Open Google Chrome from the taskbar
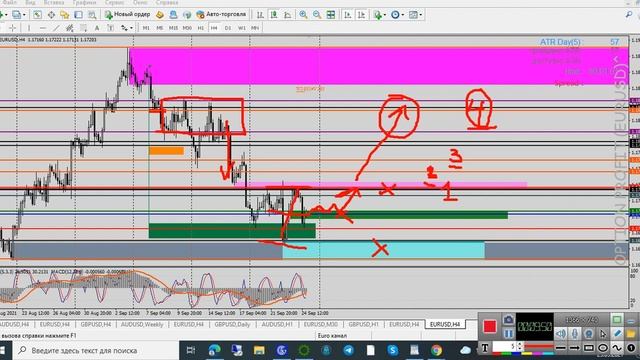 tap(436, 350)
